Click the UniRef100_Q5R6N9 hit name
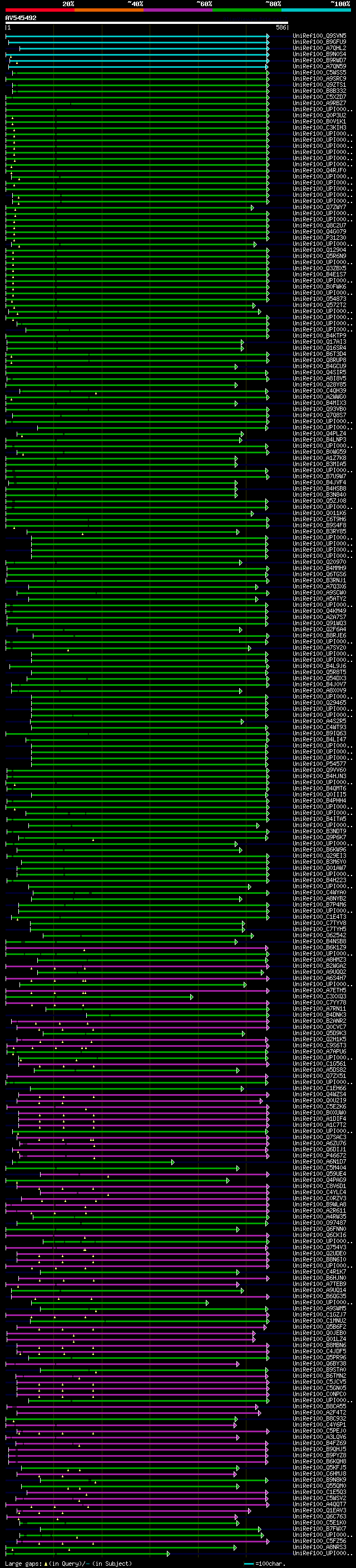Viewport: 356px width, 1568px height. tap(319, 256)
